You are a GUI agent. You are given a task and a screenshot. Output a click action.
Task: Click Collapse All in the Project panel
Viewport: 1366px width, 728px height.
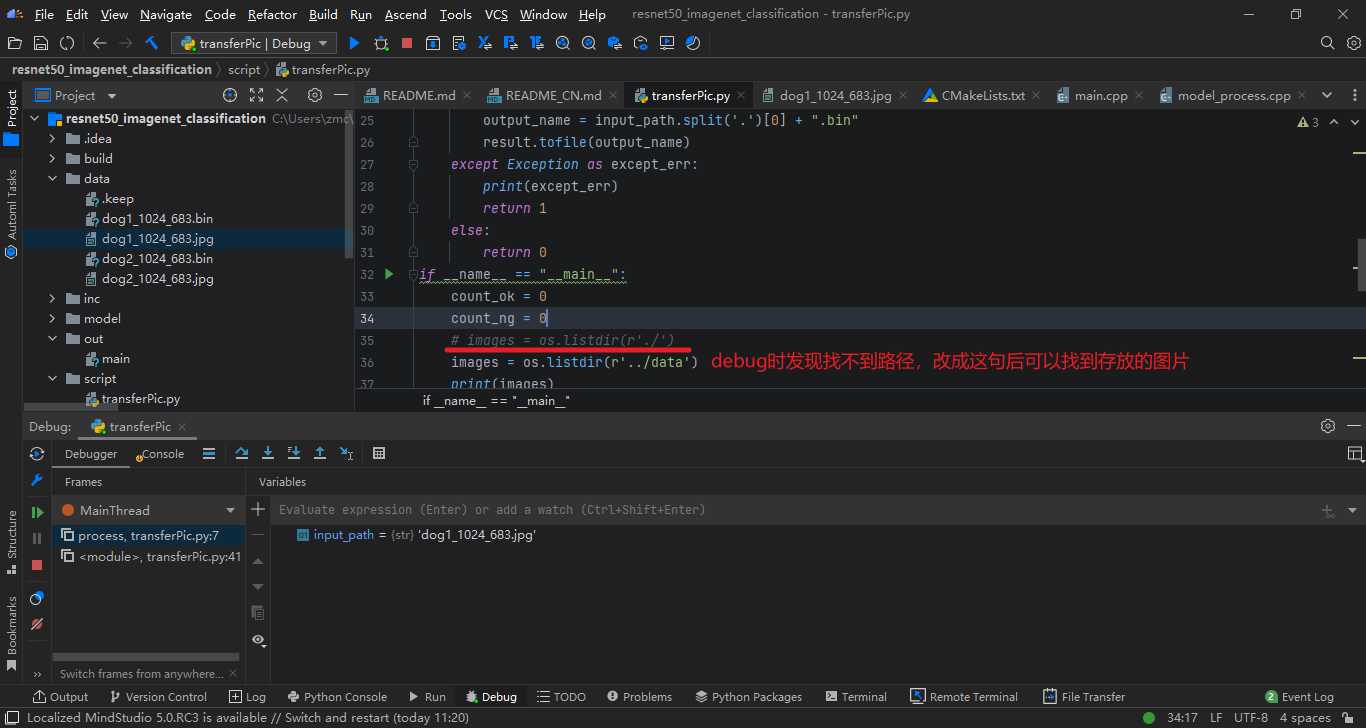pyautogui.click(x=282, y=95)
